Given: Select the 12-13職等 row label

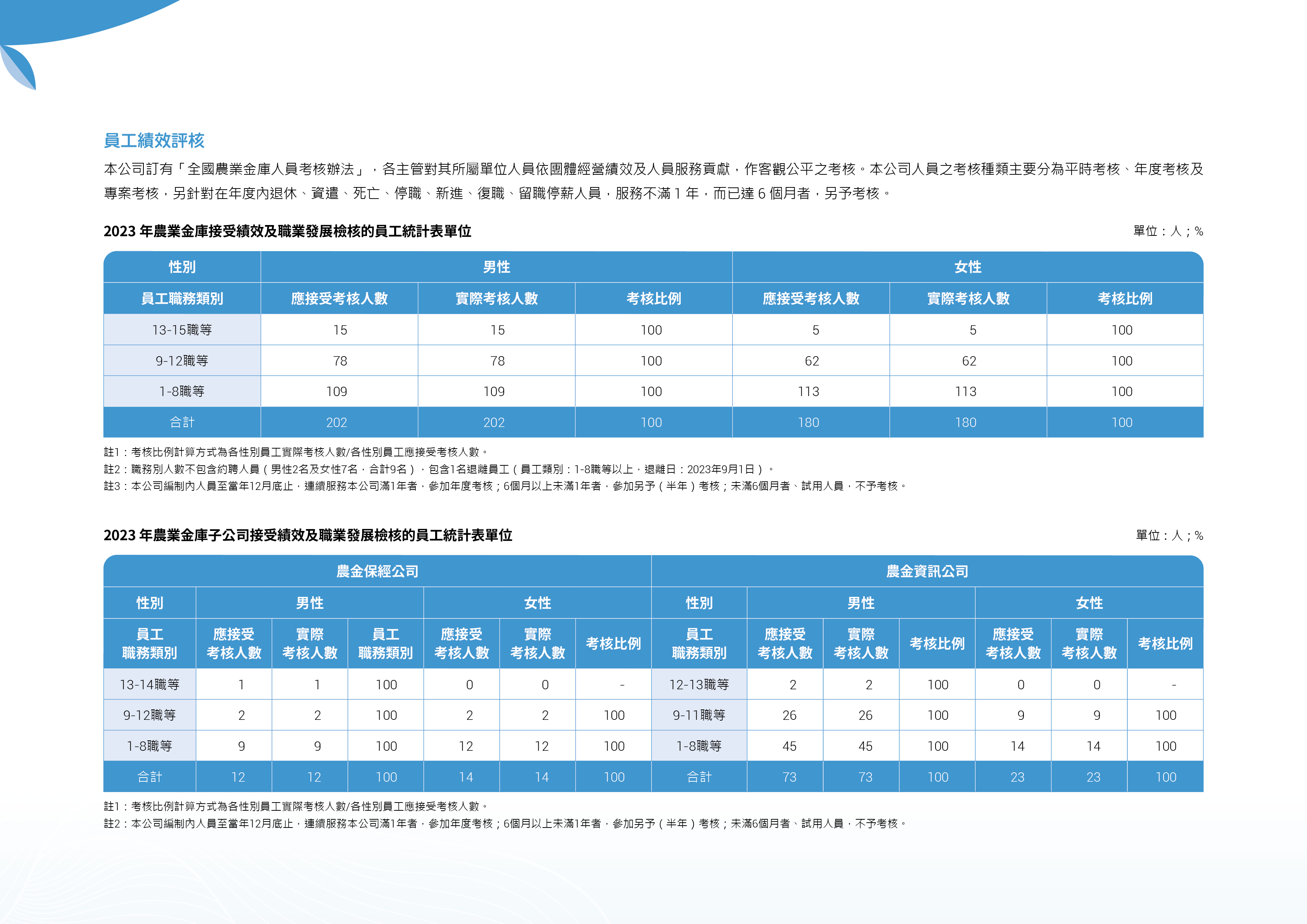Looking at the screenshot, I should [699, 684].
